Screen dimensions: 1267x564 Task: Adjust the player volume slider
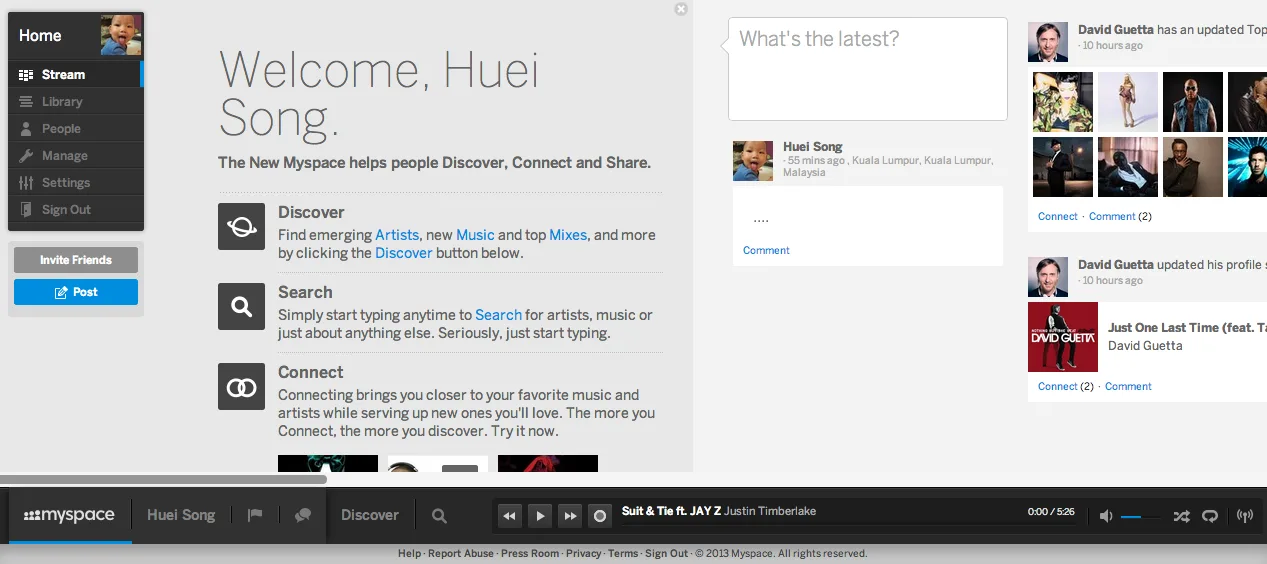(1140, 516)
